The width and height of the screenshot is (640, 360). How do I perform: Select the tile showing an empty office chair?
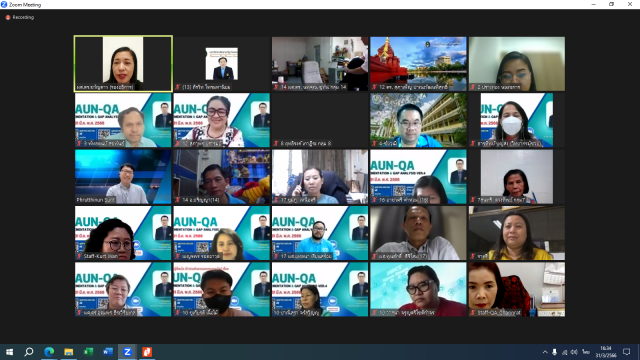(x=320, y=64)
